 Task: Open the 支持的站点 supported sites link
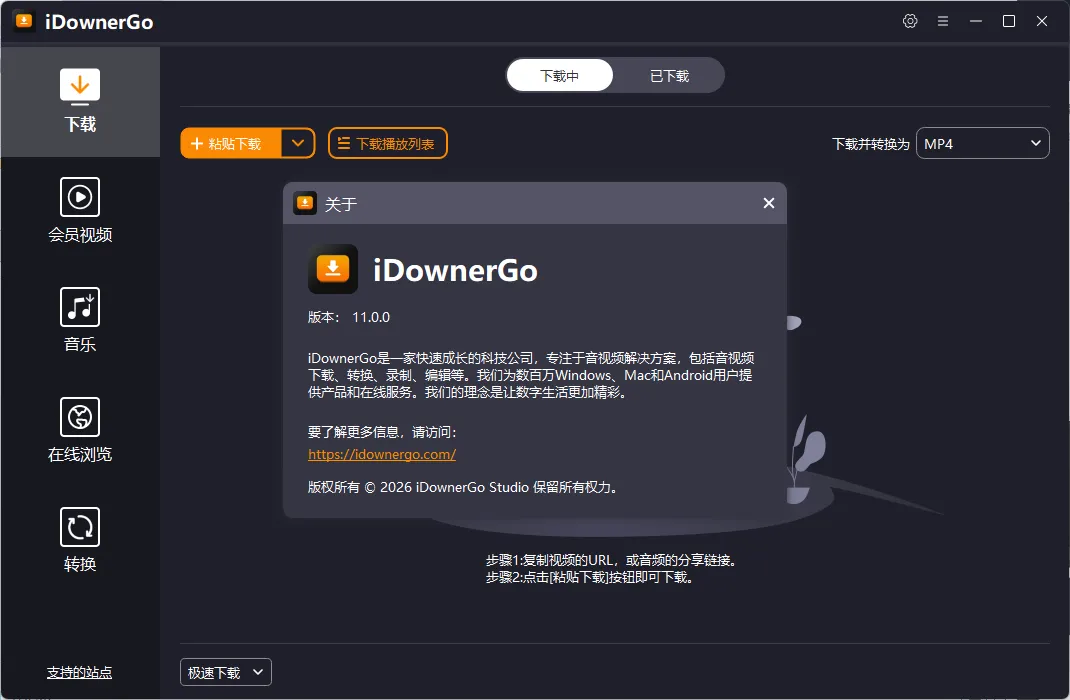click(x=79, y=673)
